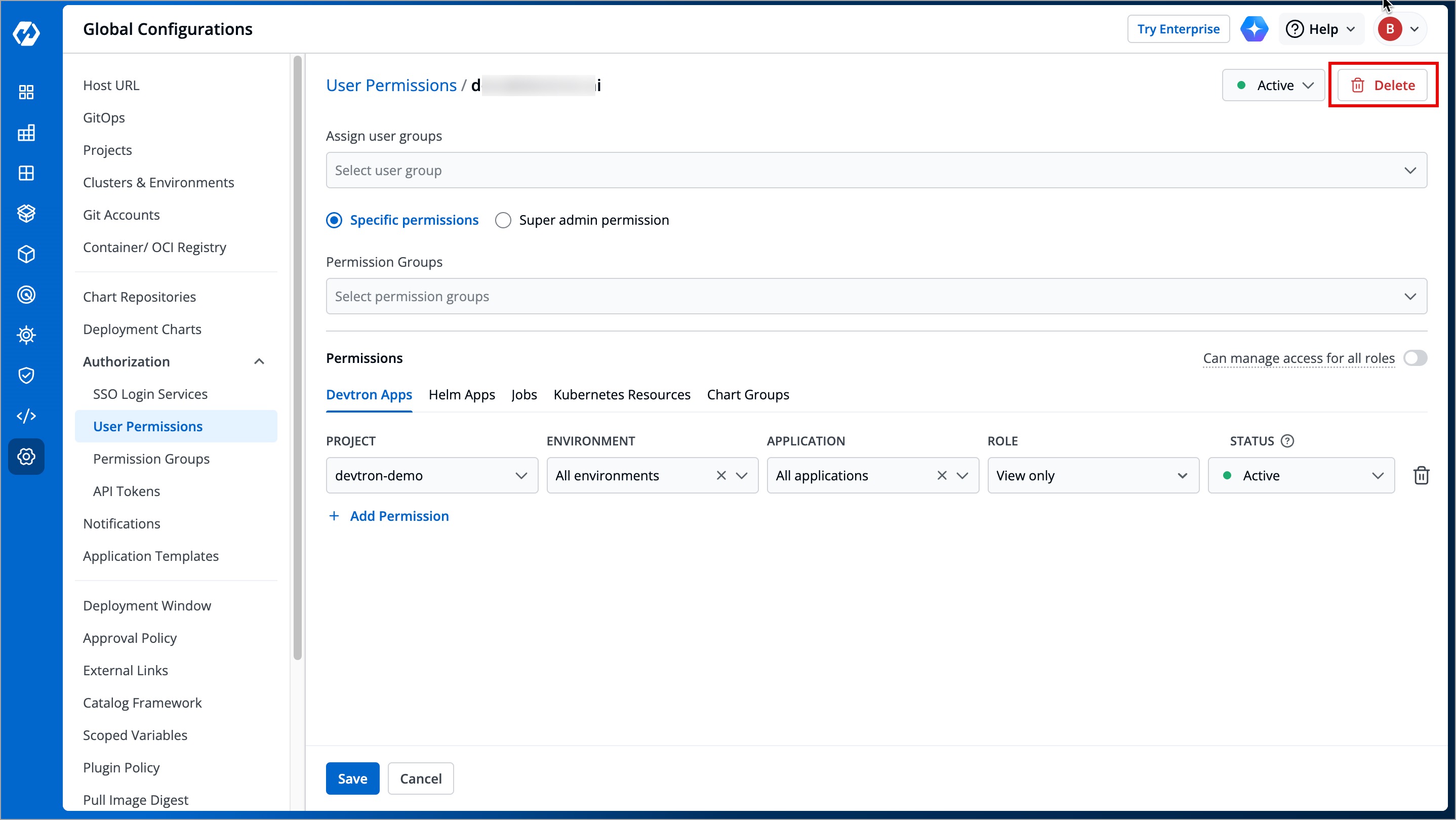Open Notifications settings

(122, 523)
